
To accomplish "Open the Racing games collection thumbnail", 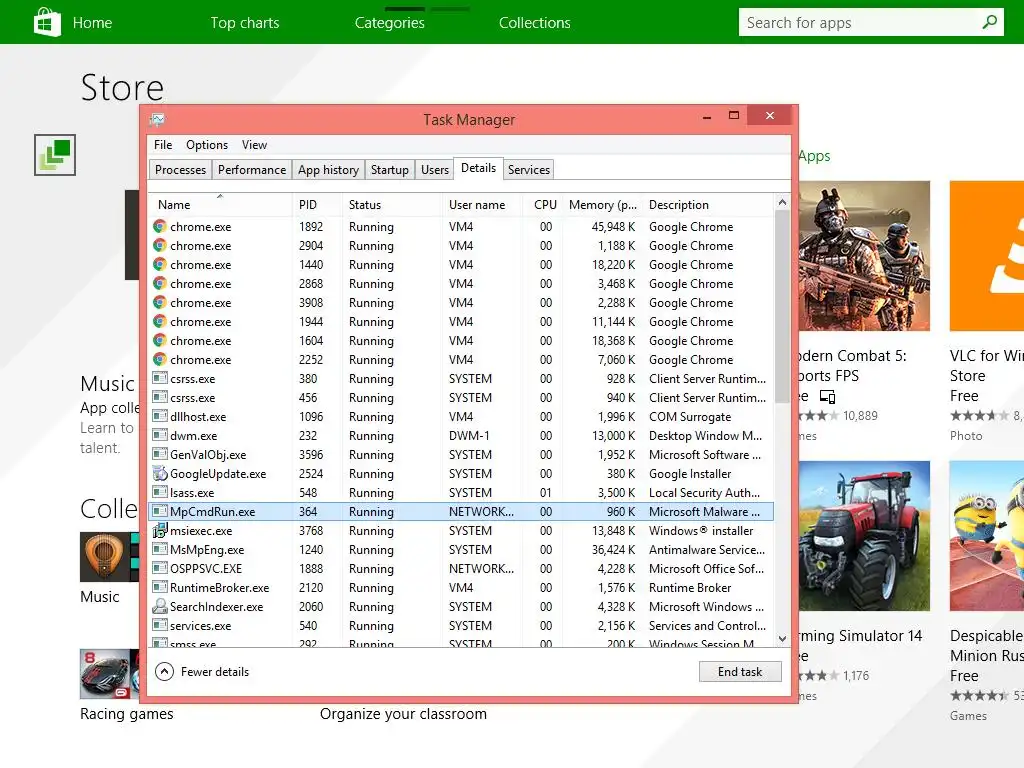I will point(105,674).
